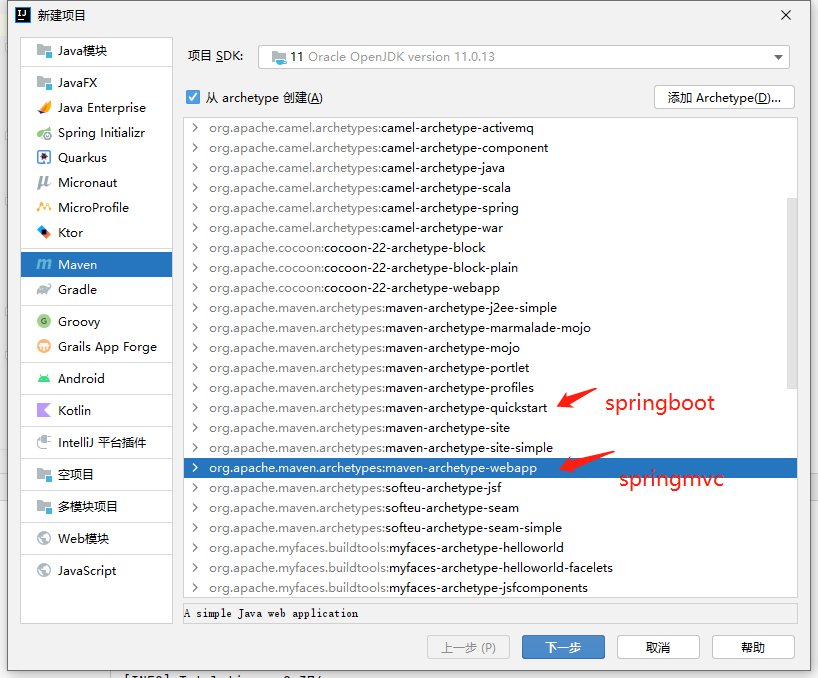
Task: Select myfaces-archetype-jsfcomponents row
Action: (490, 588)
